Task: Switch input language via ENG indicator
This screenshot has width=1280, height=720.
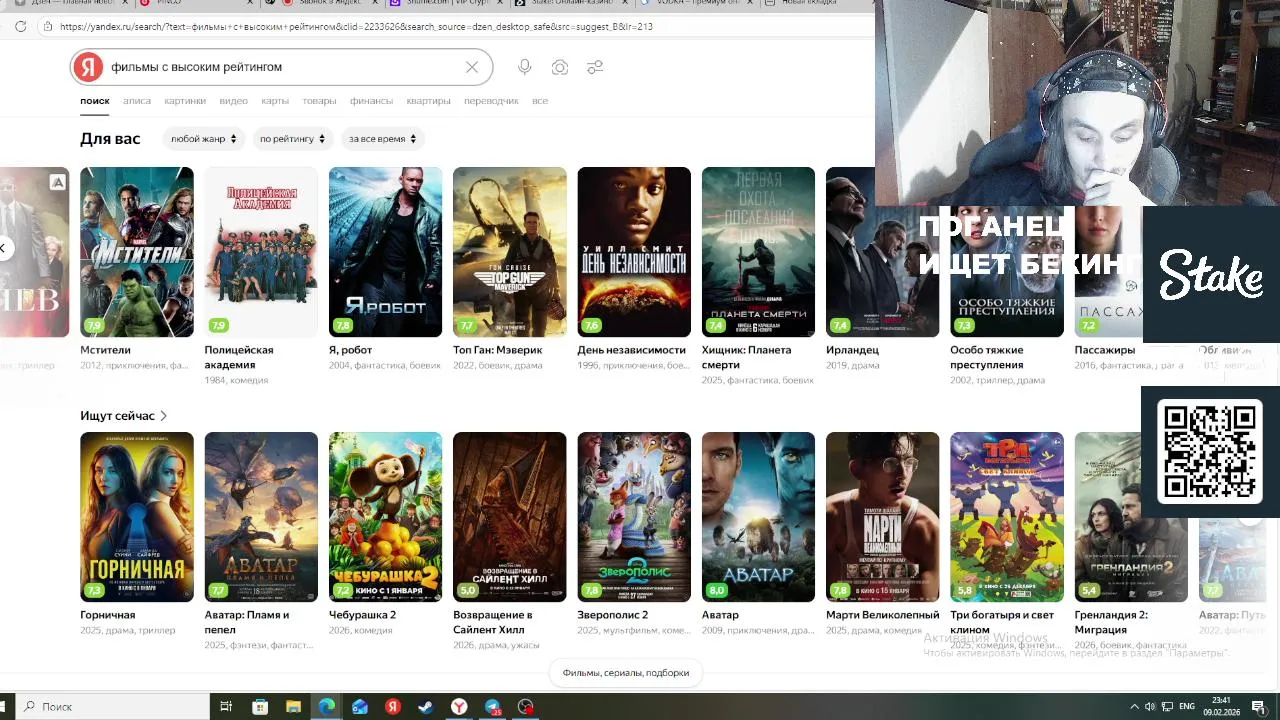Action: pyautogui.click(x=1187, y=707)
